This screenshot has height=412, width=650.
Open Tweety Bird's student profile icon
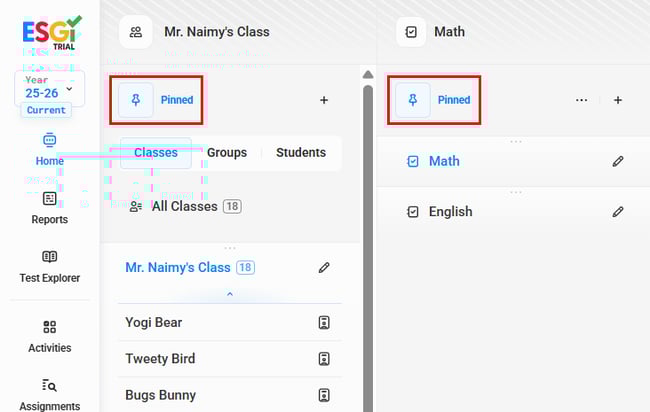coord(323,359)
